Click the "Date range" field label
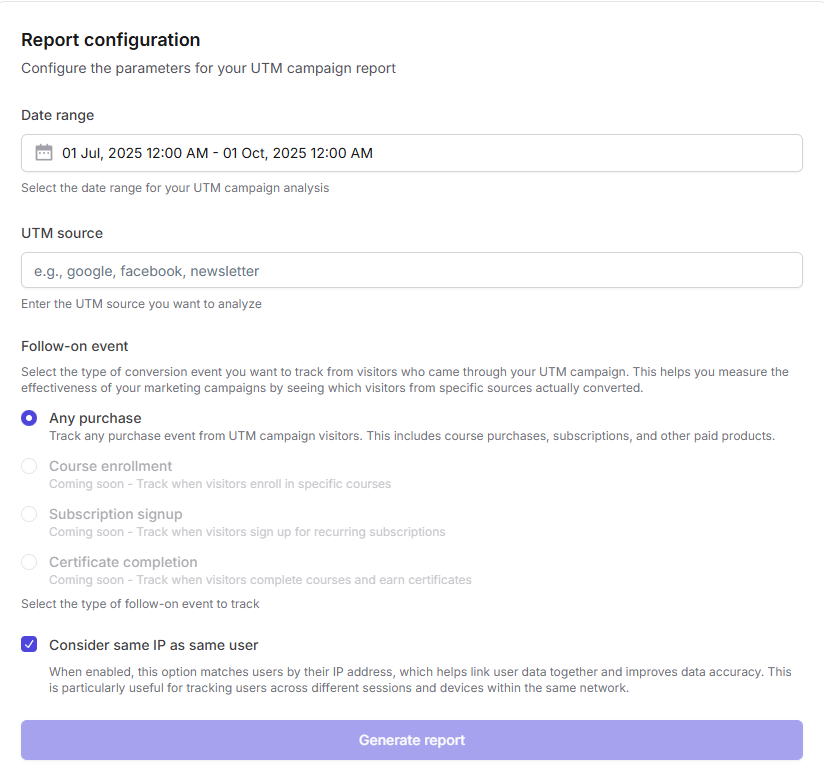The image size is (824, 783). point(58,115)
